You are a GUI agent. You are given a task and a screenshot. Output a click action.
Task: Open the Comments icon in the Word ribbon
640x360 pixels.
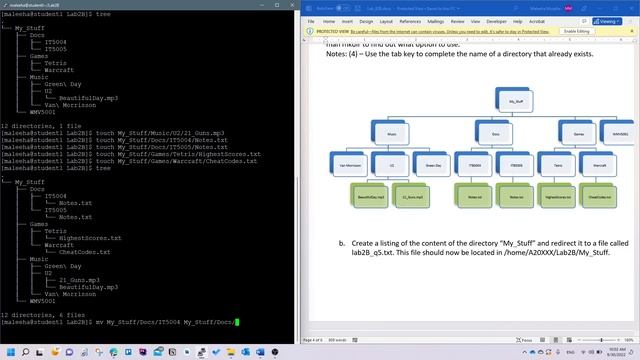(584, 21)
